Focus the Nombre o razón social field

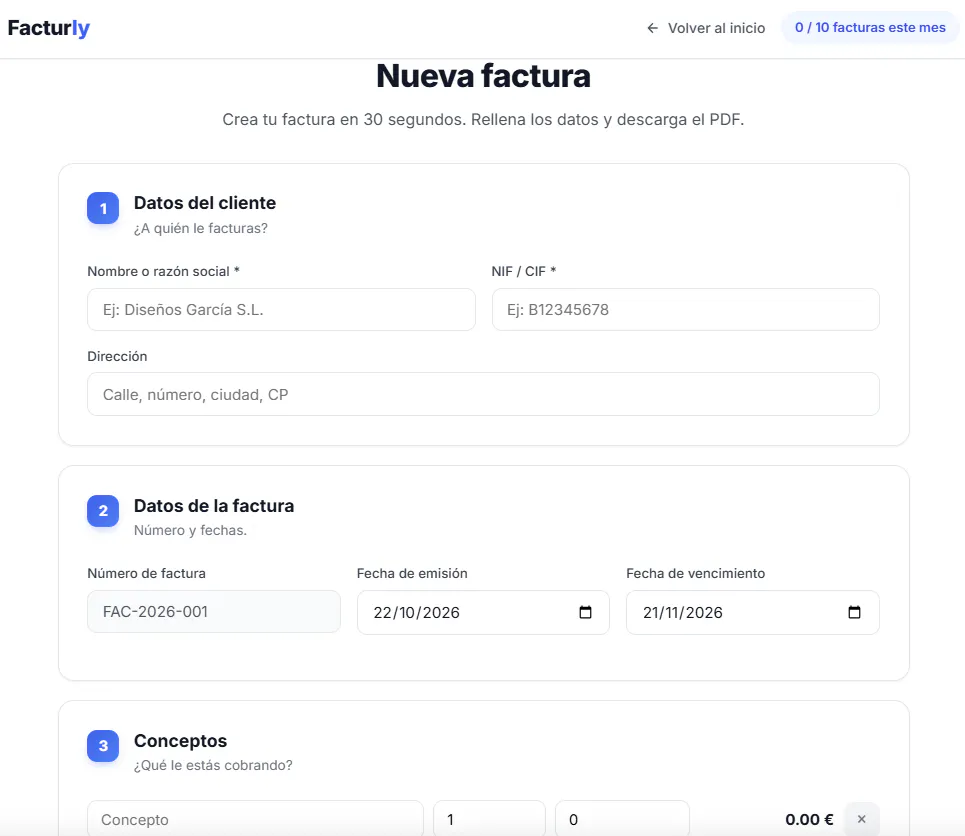click(281, 309)
